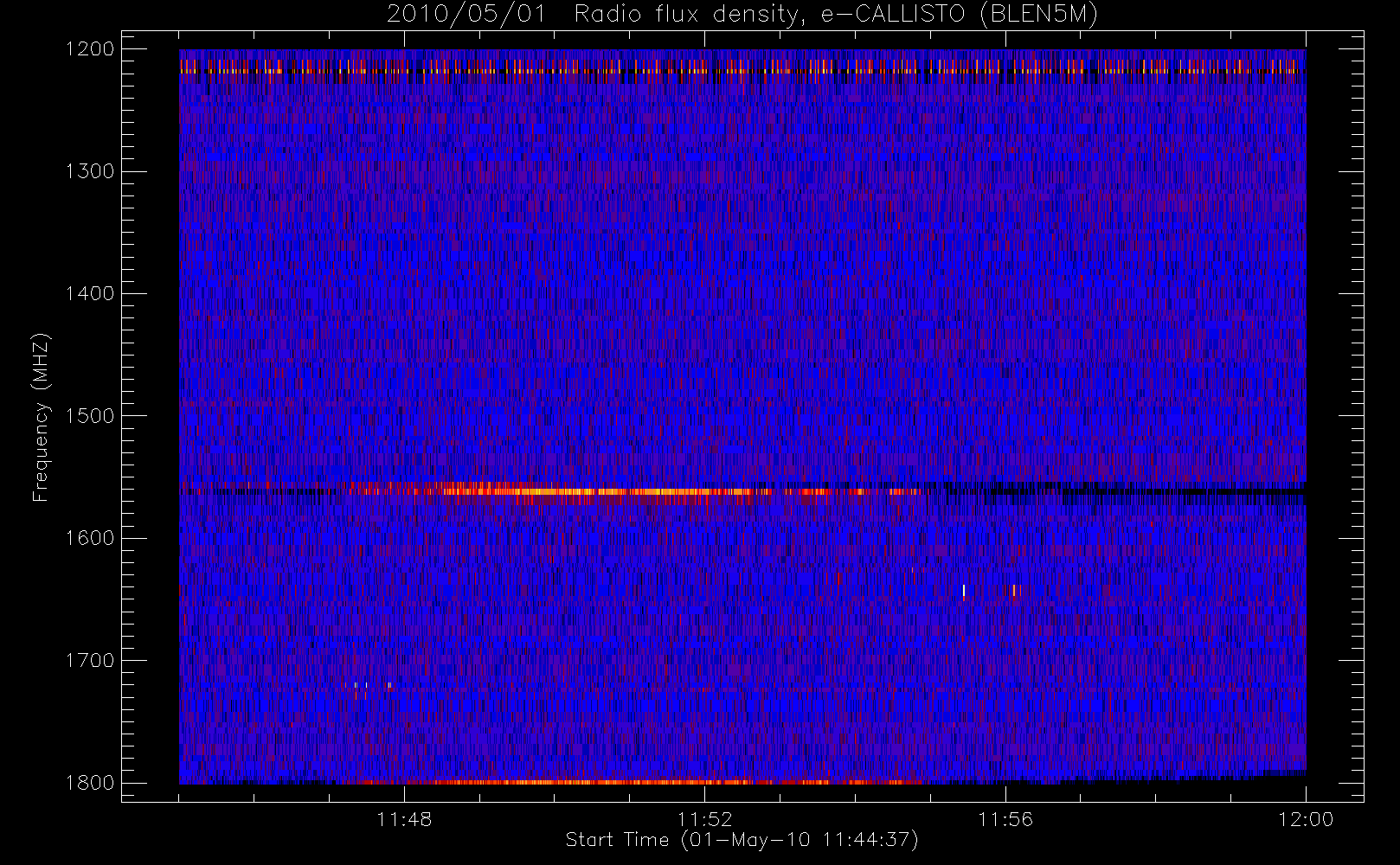Click the 11:48 time tick label

point(404,819)
